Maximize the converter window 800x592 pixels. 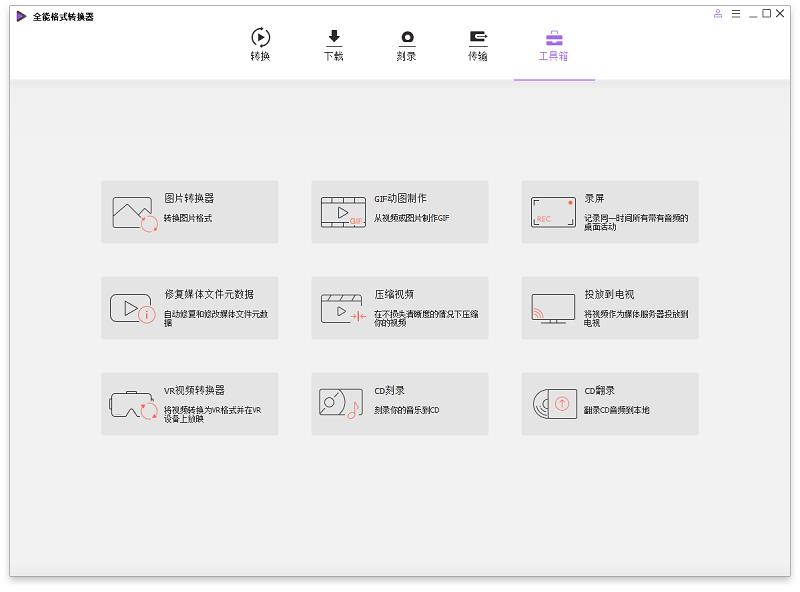point(766,14)
